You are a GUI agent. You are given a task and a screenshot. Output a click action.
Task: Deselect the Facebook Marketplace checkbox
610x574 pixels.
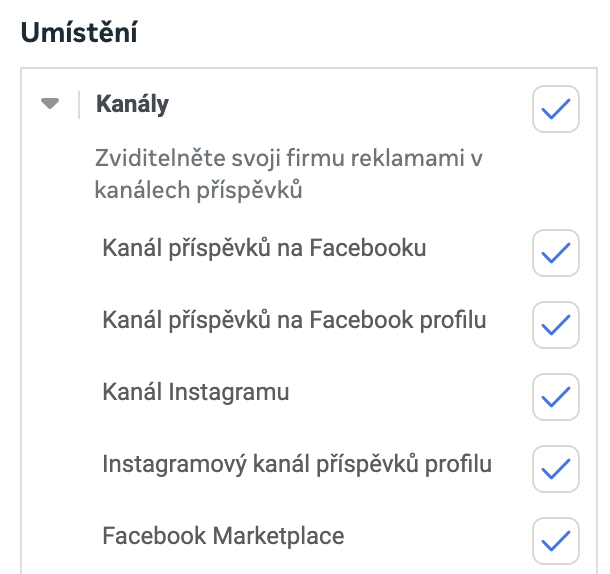pos(555,541)
